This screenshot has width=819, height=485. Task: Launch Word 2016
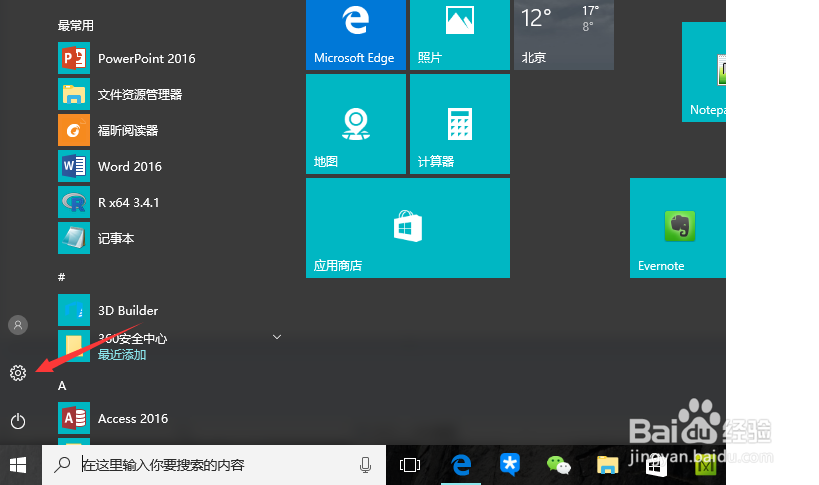point(110,167)
